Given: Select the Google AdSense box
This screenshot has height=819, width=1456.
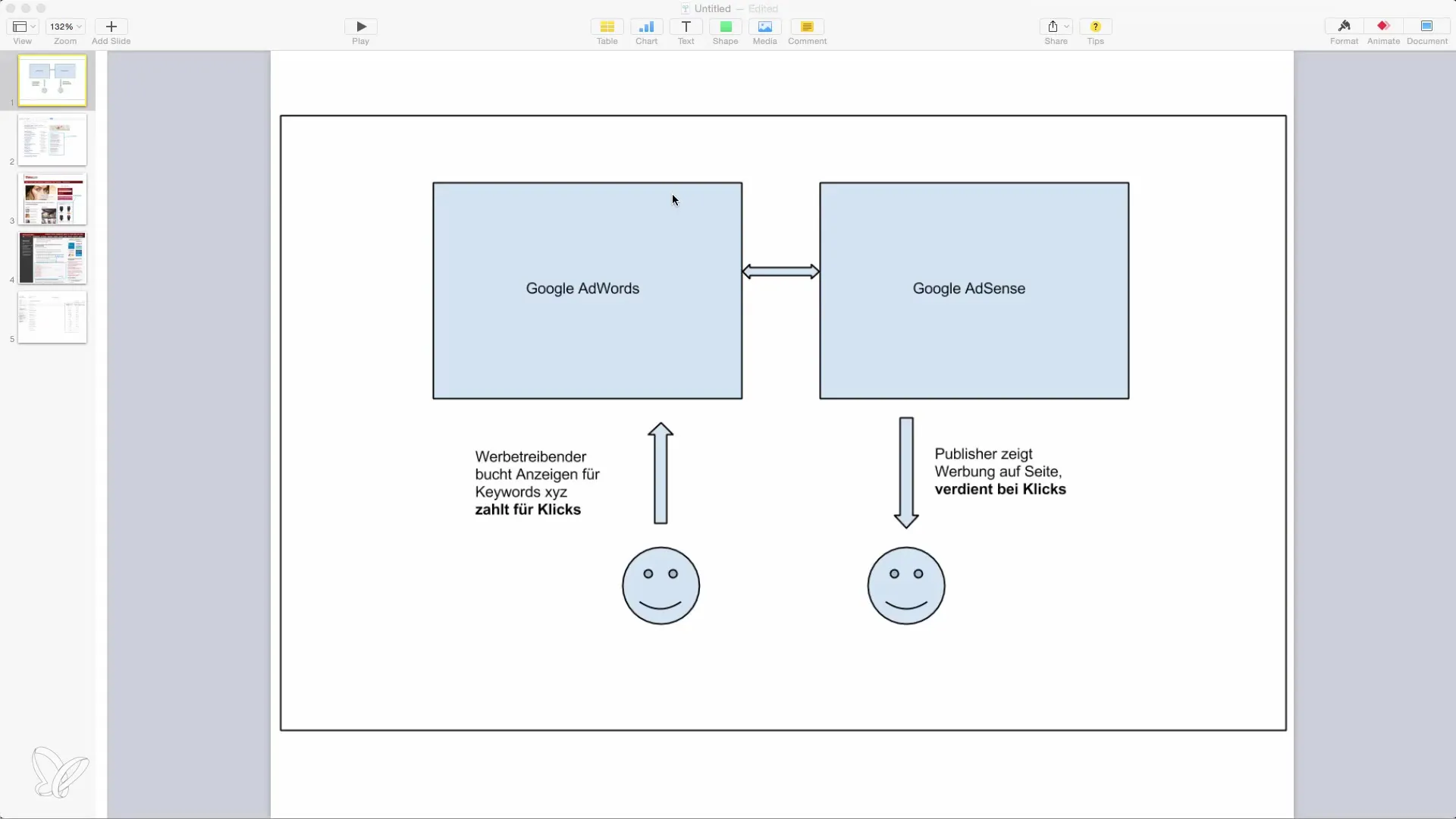Looking at the screenshot, I should pos(974,290).
